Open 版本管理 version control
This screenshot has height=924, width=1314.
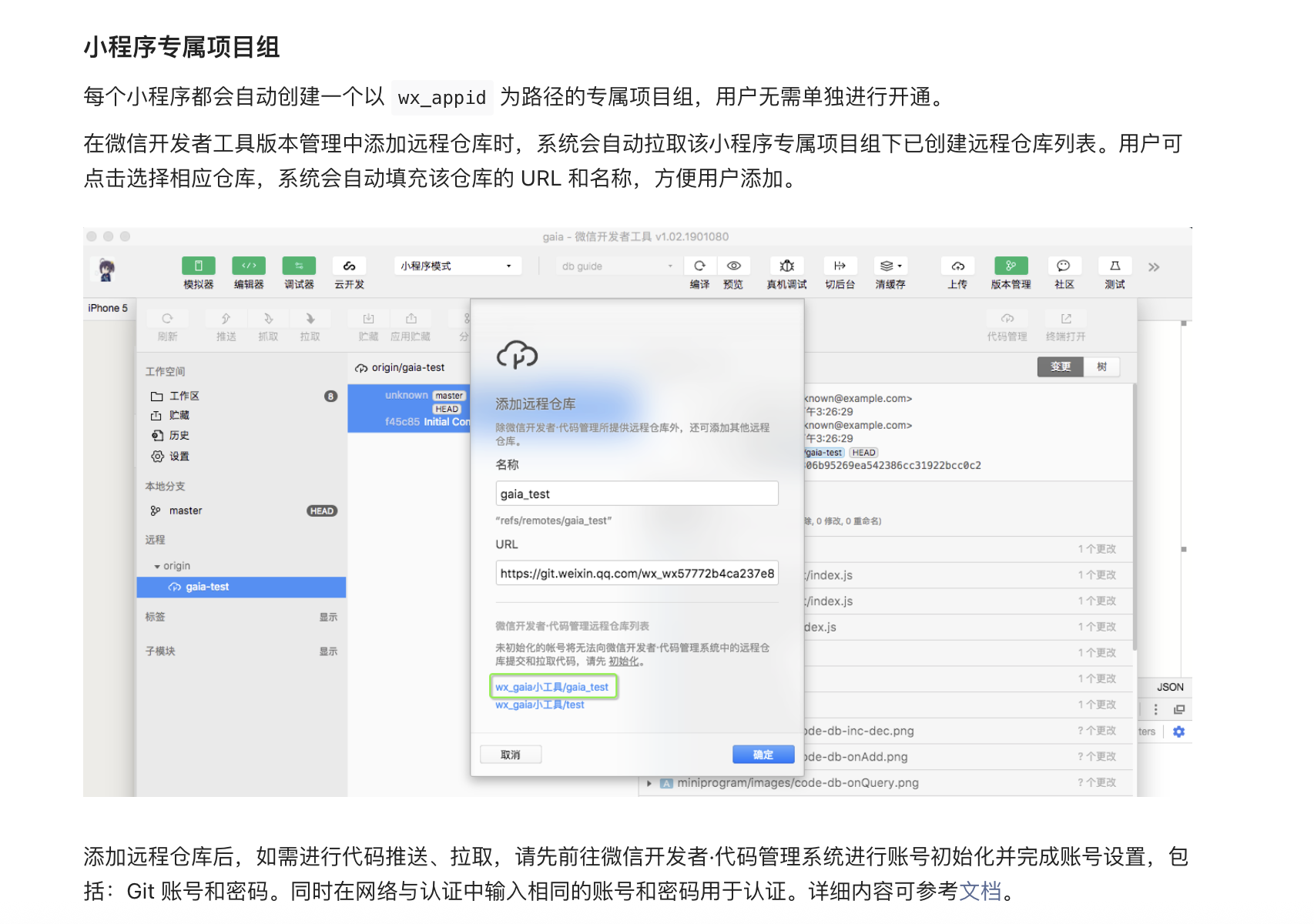[1011, 266]
